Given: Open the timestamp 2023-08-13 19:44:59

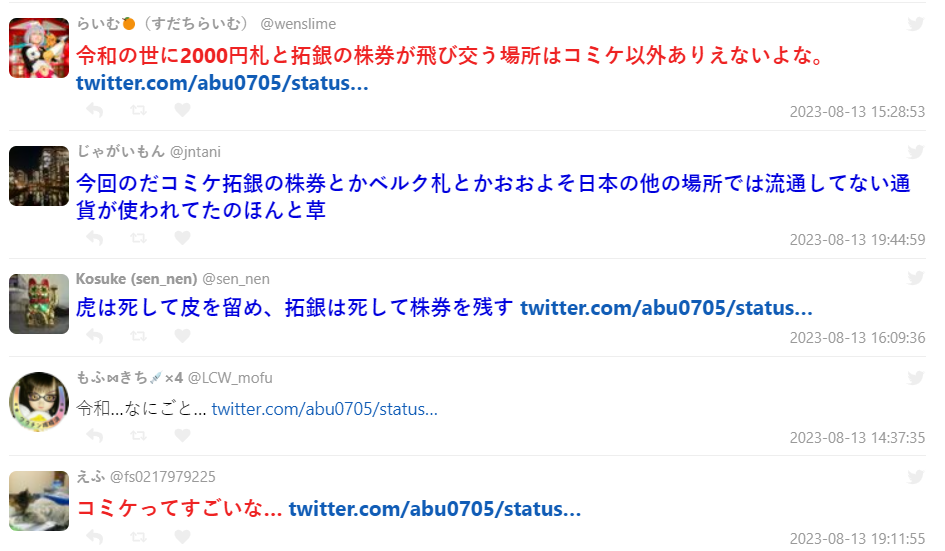Looking at the screenshot, I should 857,240.
